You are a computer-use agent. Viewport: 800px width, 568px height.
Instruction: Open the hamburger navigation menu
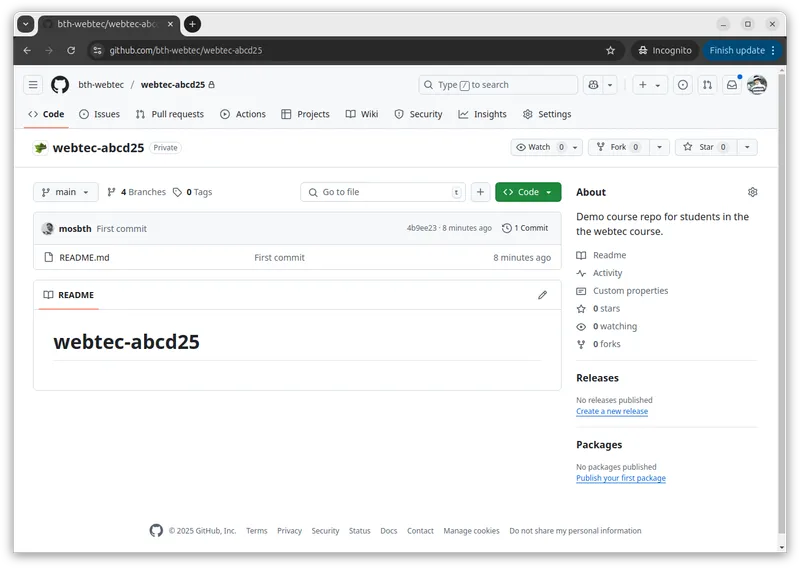coord(33,85)
